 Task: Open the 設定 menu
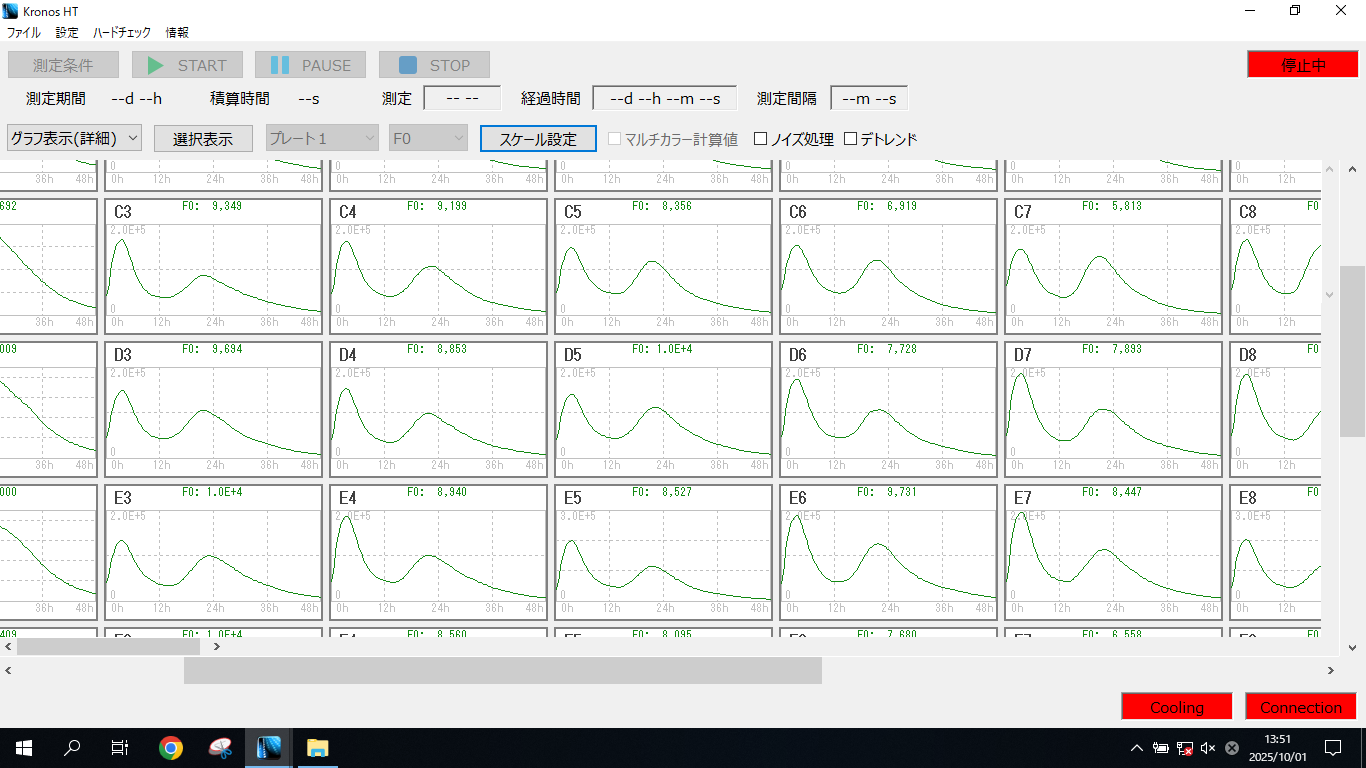click(67, 32)
